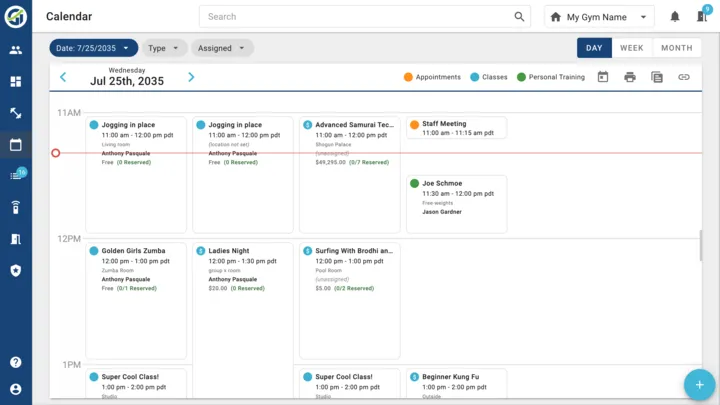Open the Help question mark icon
This screenshot has width=720, height=405.
pos(16,362)
